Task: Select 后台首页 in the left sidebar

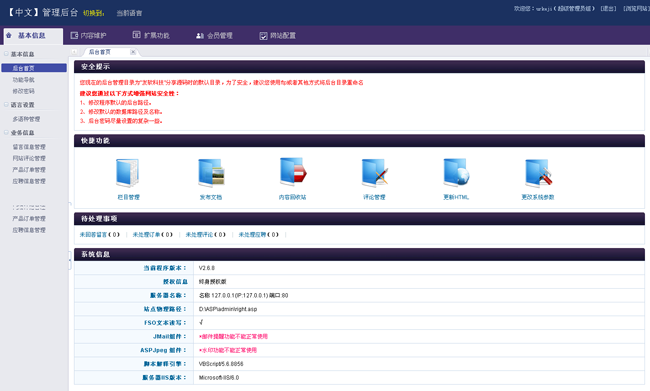Action: 34,68
